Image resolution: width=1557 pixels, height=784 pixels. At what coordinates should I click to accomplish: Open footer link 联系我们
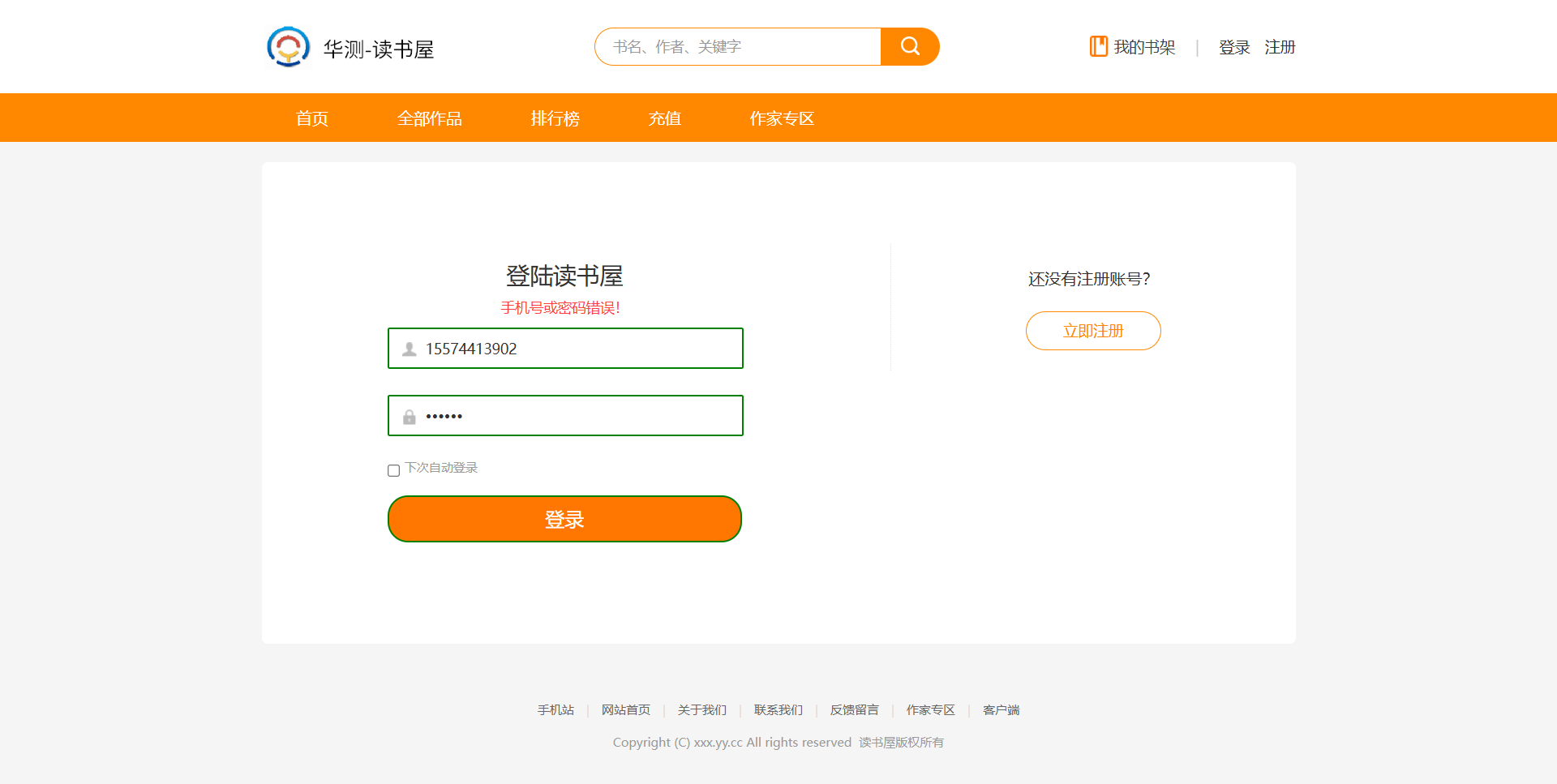(778, 710)
